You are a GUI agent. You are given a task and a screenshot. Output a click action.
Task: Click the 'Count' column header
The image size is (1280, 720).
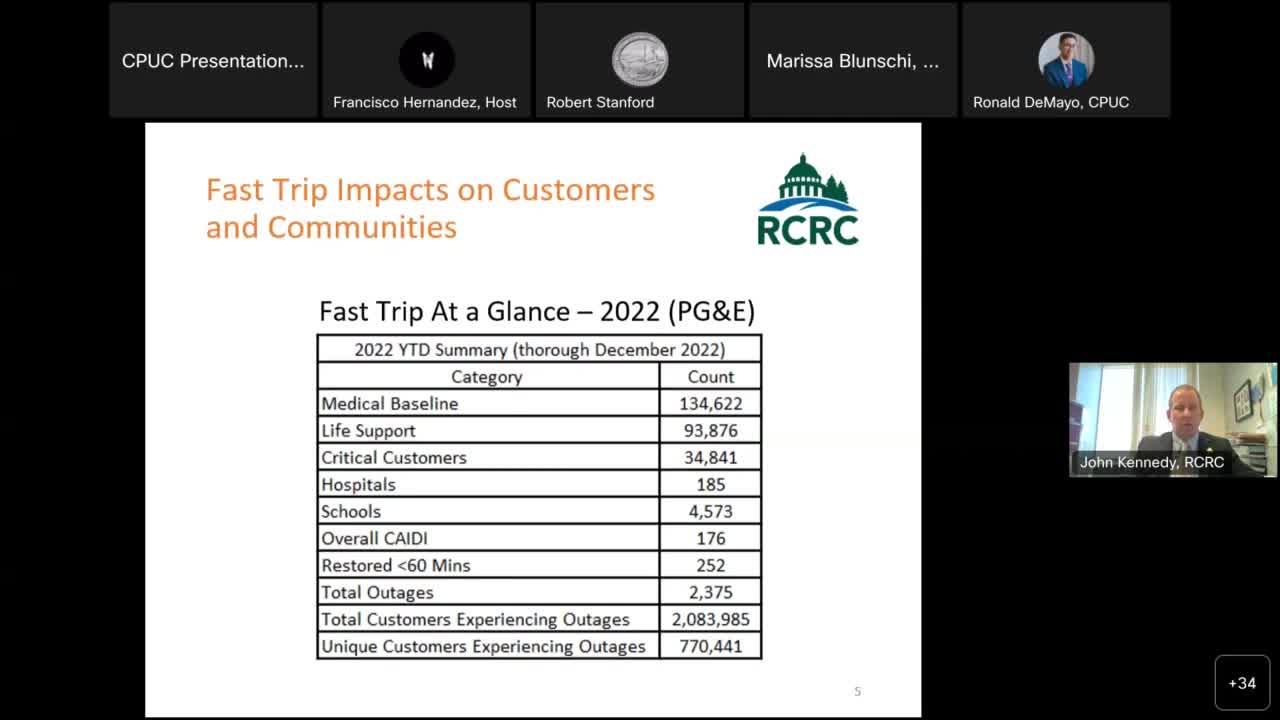pyautogui.click(x=711, y=377)
